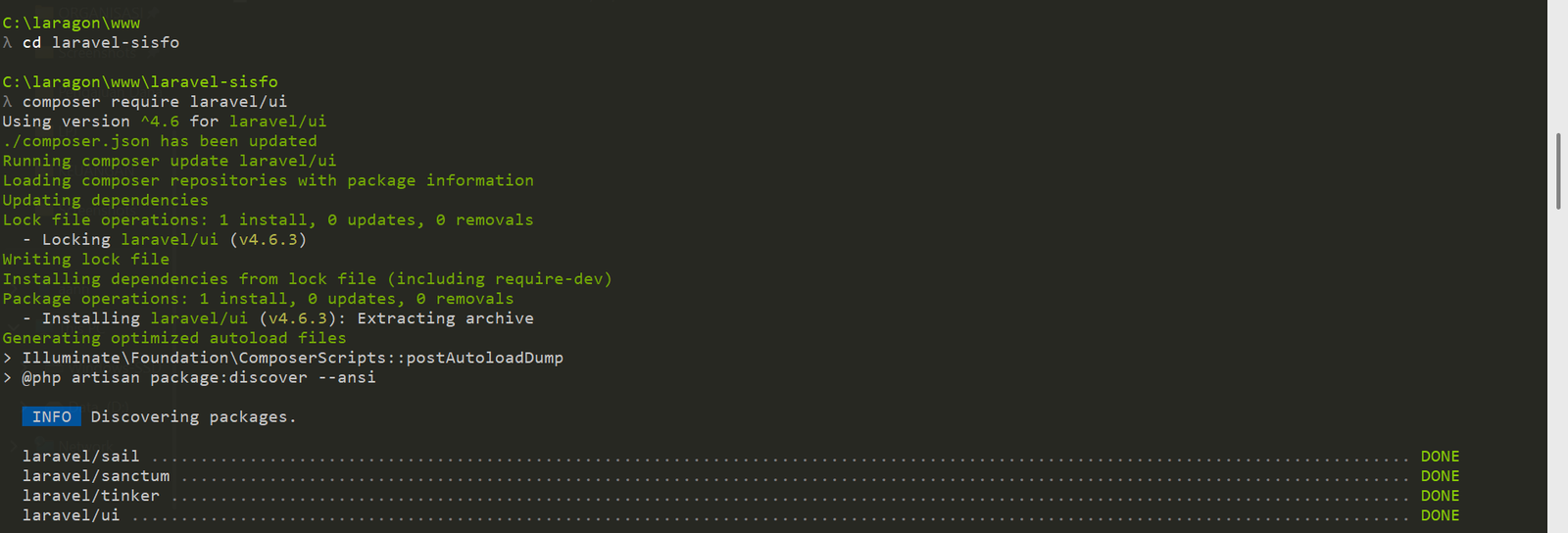Image resolution: width=1568 pixels, height=533 pixels.
Task: Click the 'Writing lock file' line
Action: coord(86,260)
